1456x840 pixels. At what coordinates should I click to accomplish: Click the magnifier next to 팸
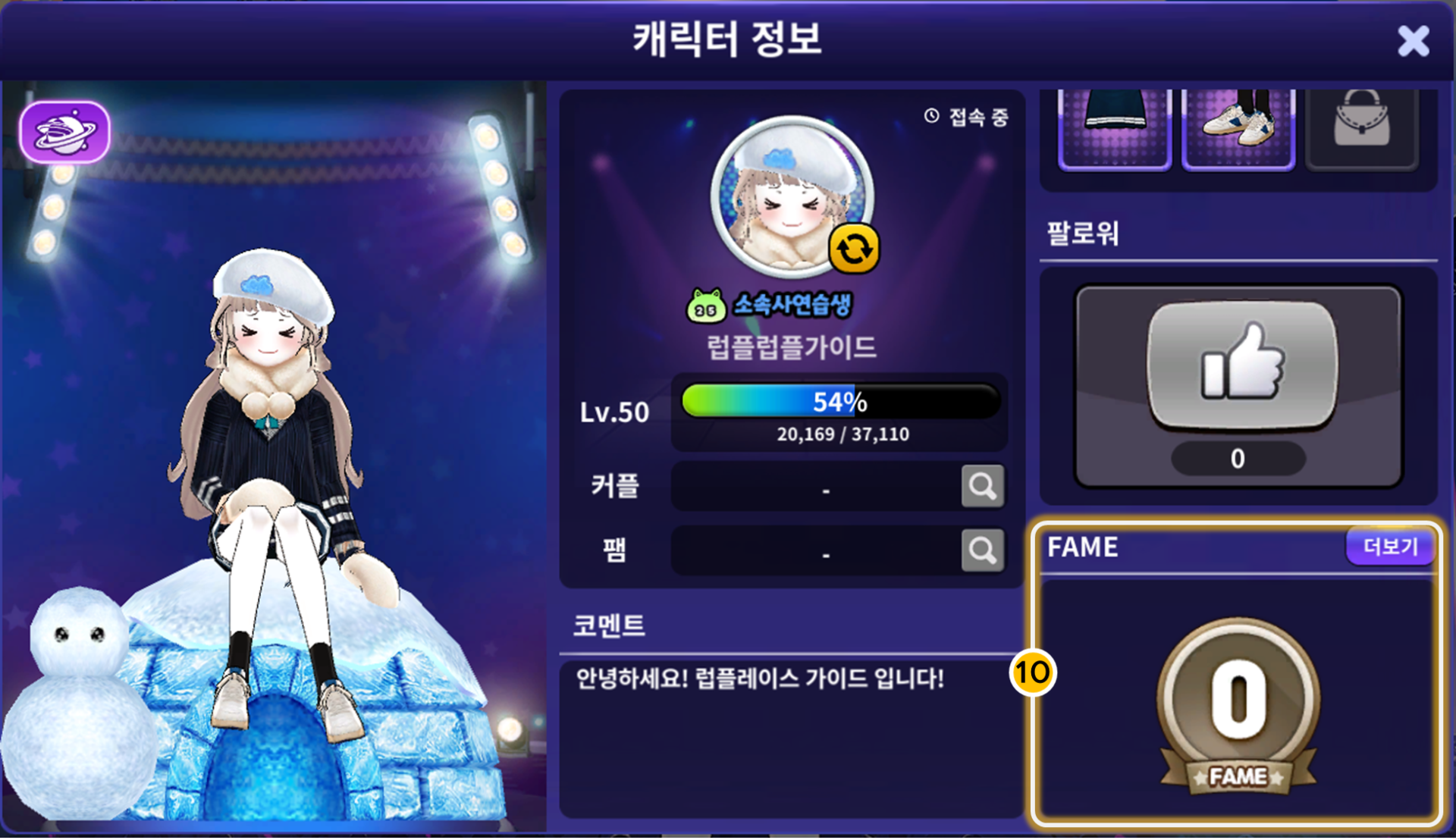[x=983, y=550]
